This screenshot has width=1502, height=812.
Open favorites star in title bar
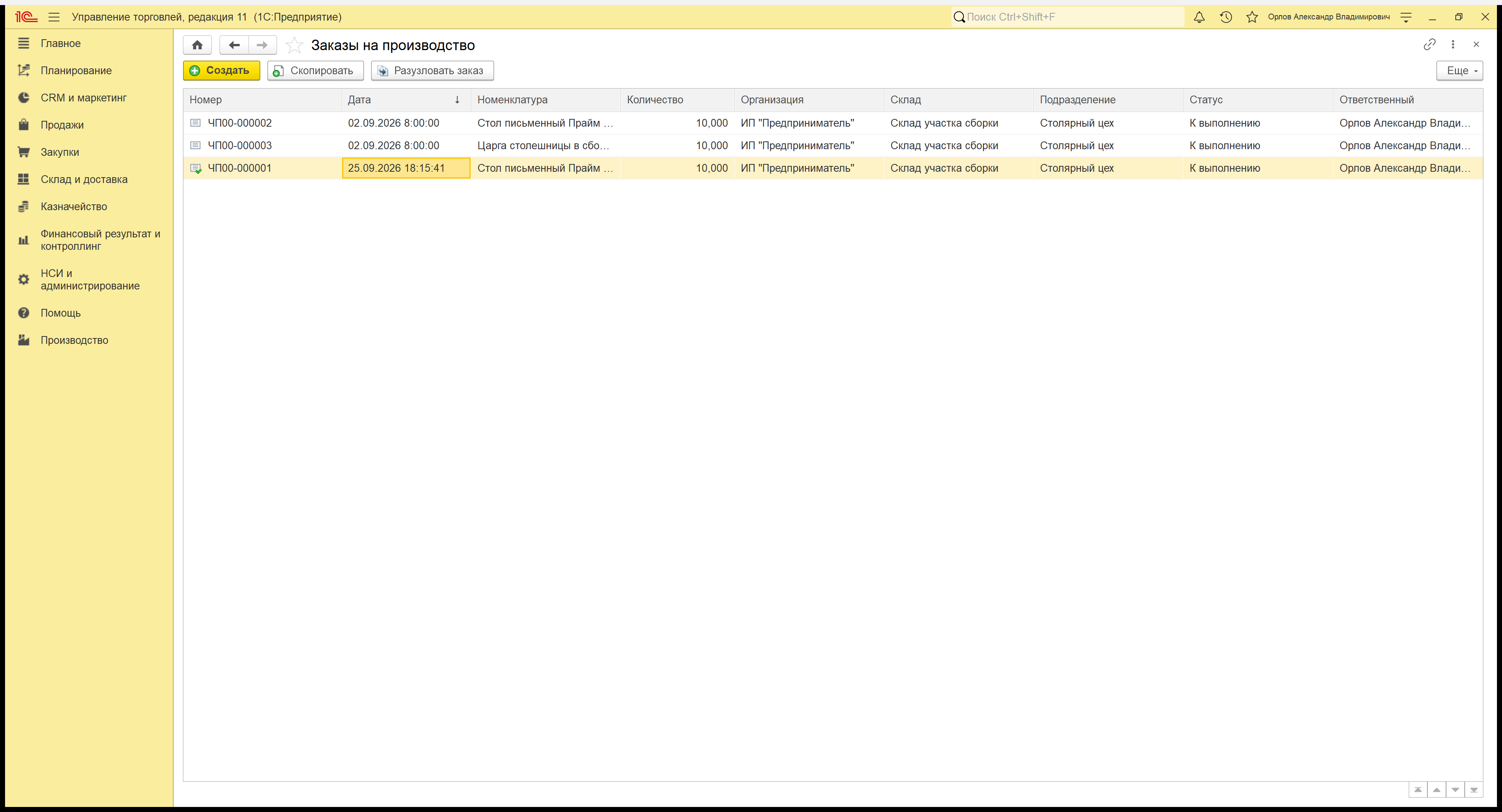click(x=1252, y=17)
